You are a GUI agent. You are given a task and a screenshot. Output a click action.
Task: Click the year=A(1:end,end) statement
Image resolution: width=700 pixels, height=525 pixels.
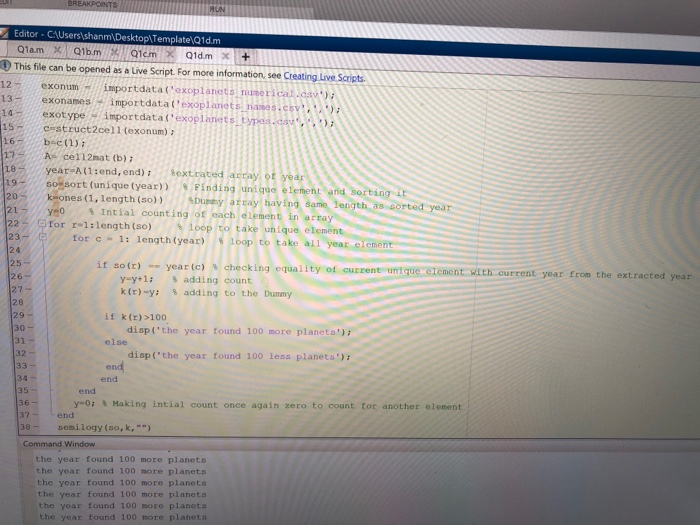pyautogui.click(x=98, y=171)
